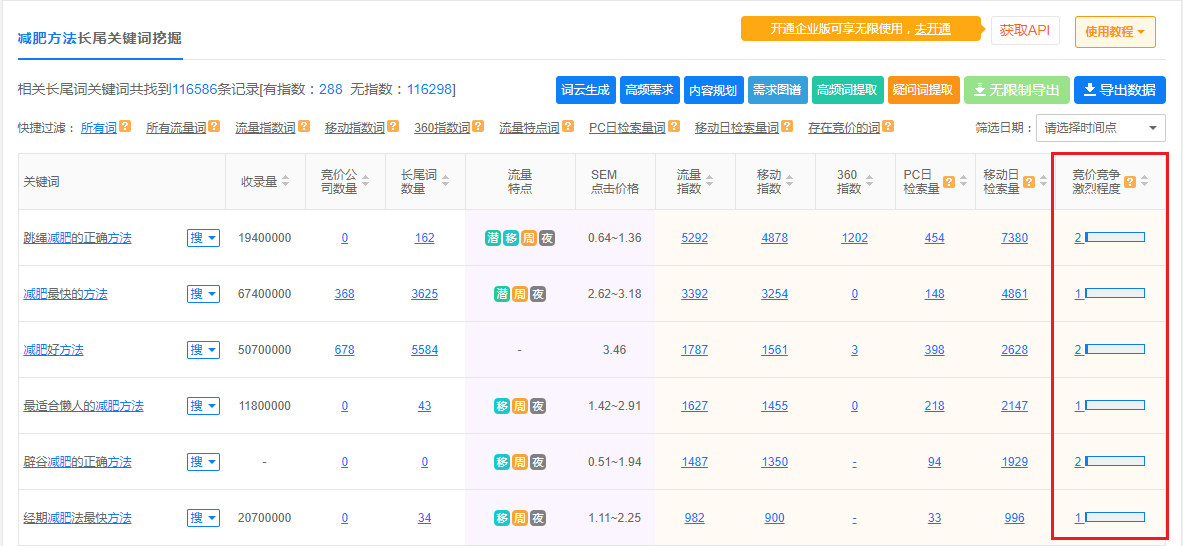Image resolution: width=1183 pixels, height=546 pixels.
Task: Sort table by 流量指数 column
Action: coord(710,181)
